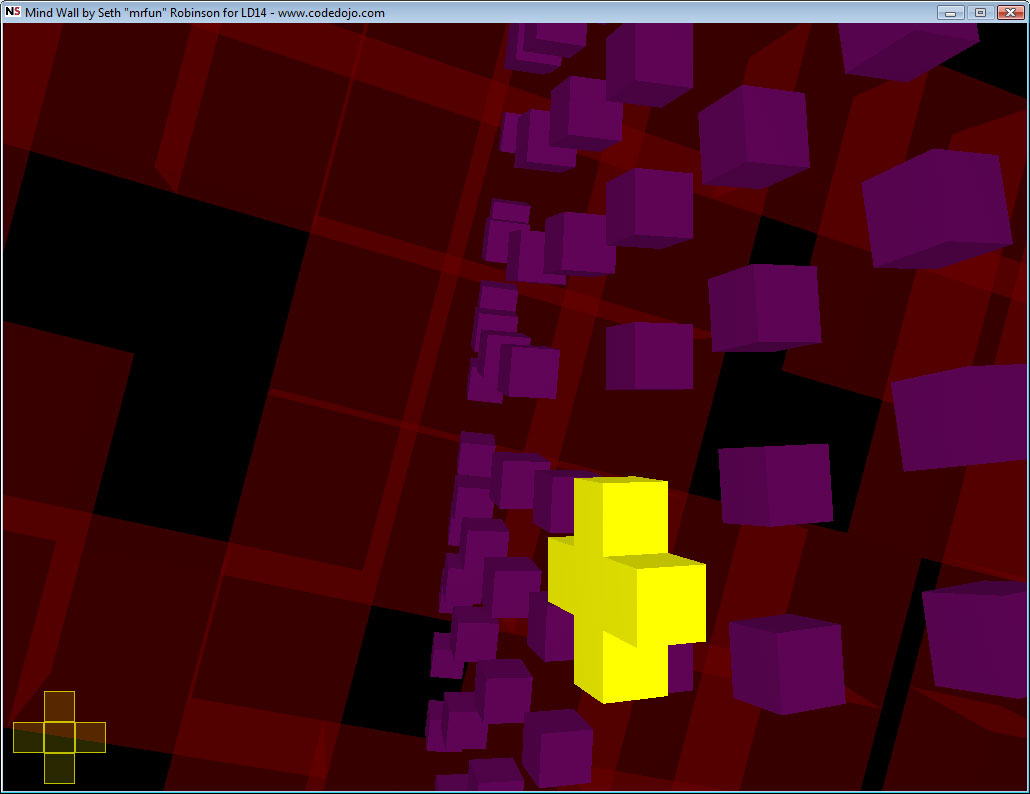Click the "Mind Wall by Seth" window title
The width and height of the screenshot is (1030, 794).
pos(205,12)
